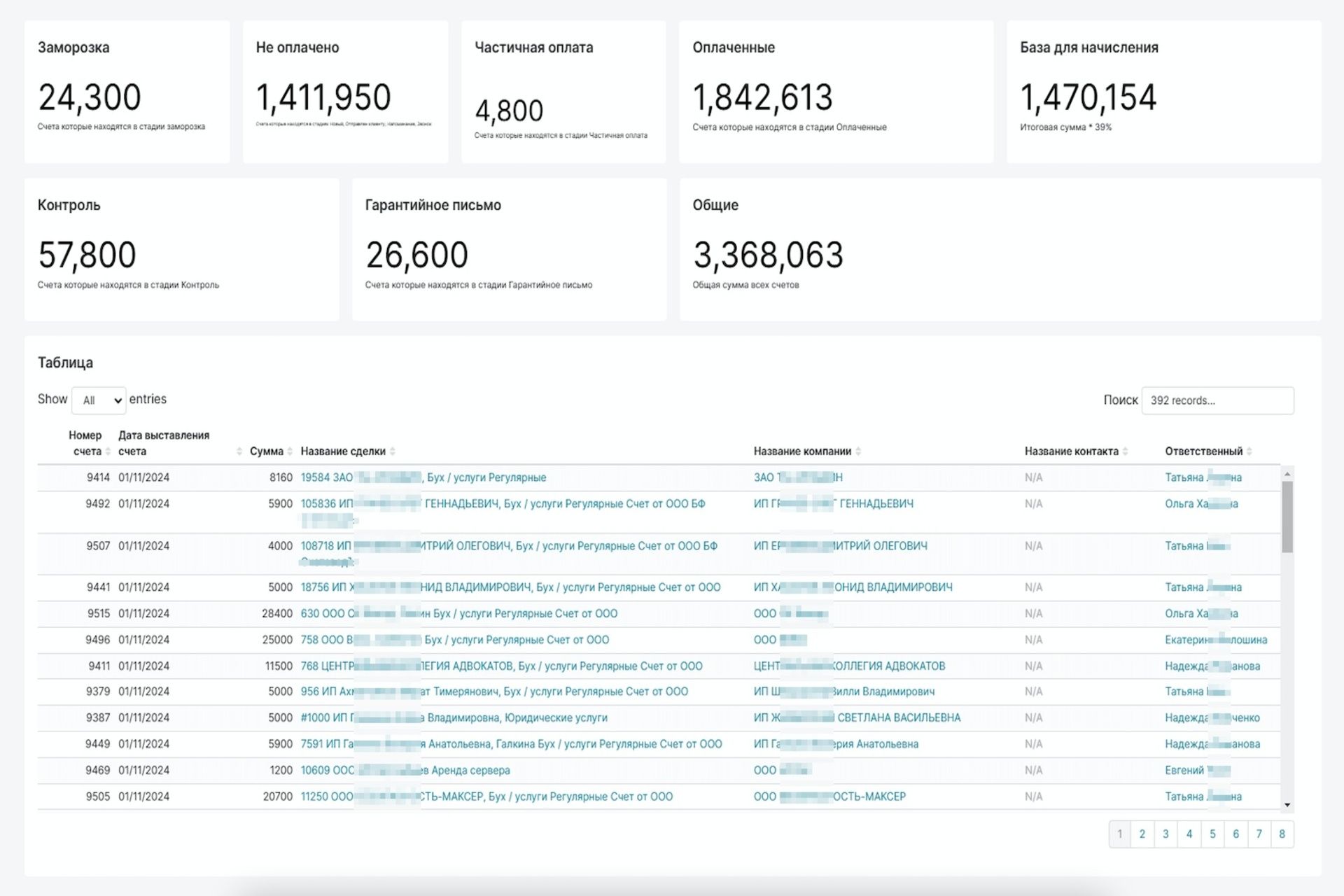Sort by Название компании column
1344x896 pixels.
[802, 451]
